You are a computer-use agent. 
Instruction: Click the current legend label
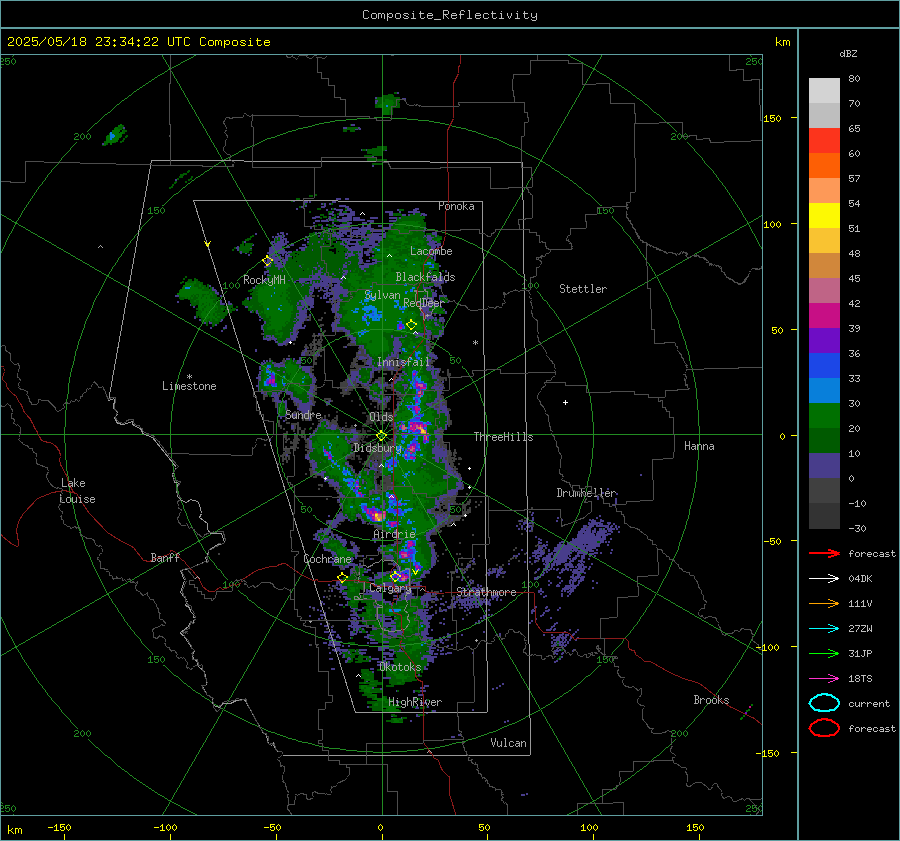pyautogui.click(x=869, y=704)
